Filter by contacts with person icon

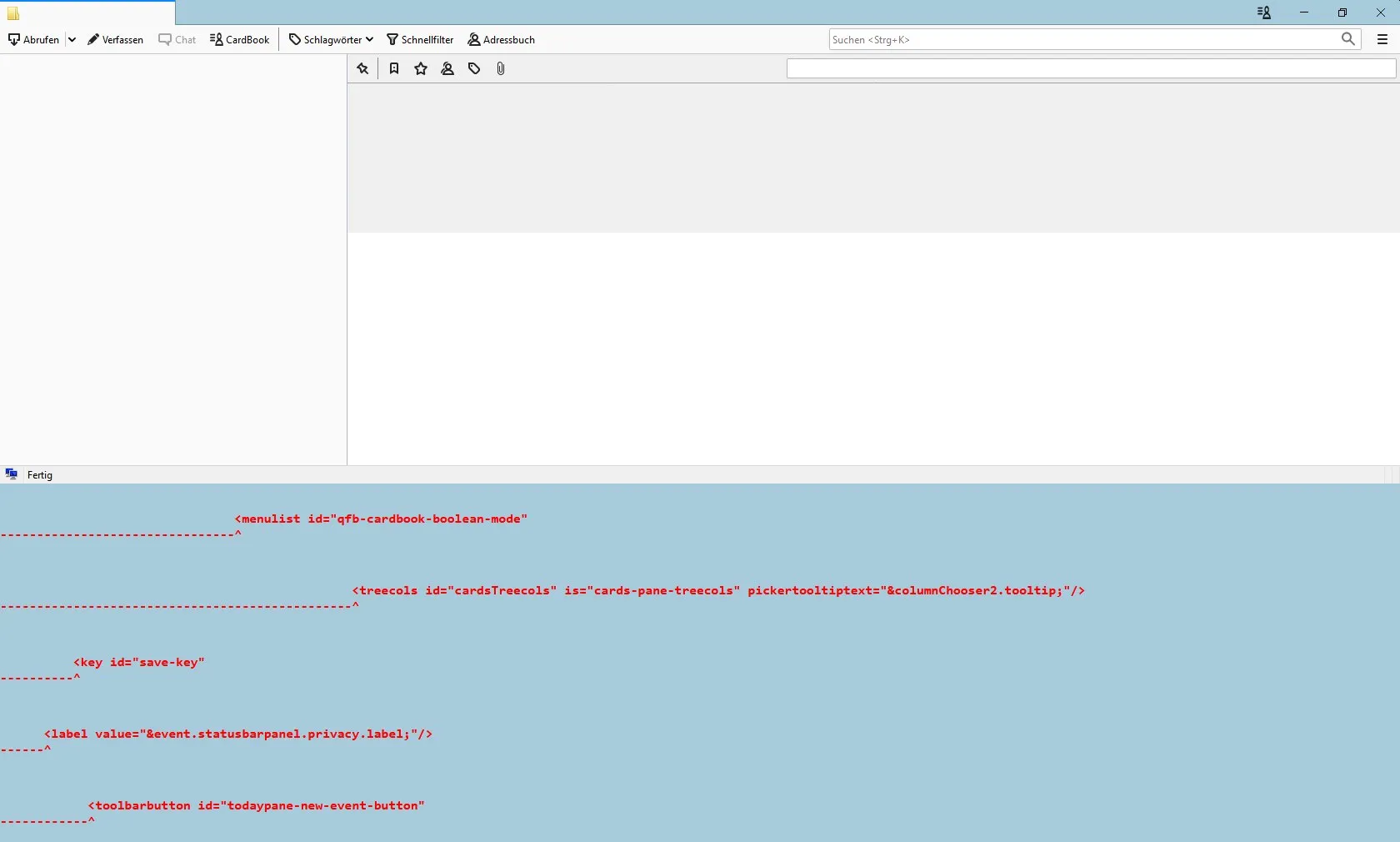click(447, 68)
